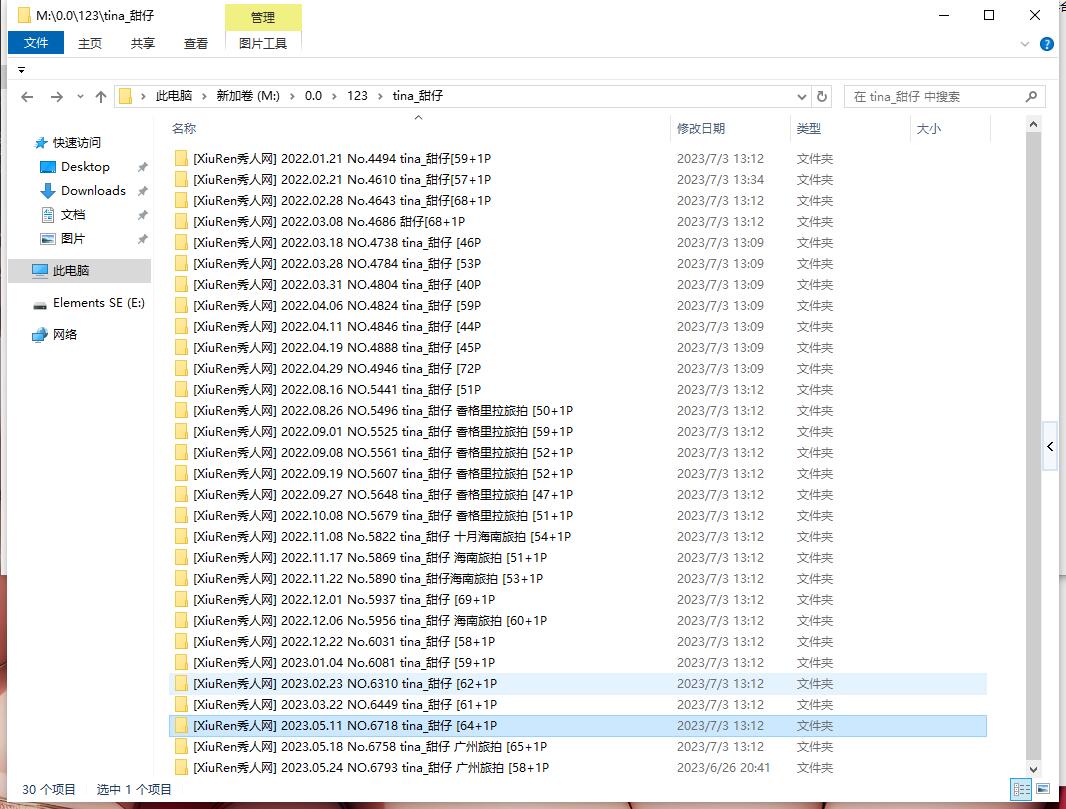Open Explorer help question mark icon
This screenshot has height=809, width=1066.
click(1047, 44)
